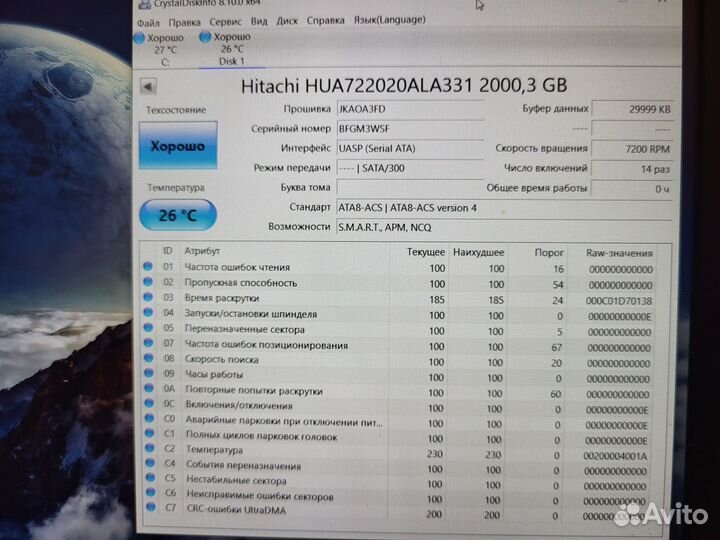Click the status dot for Время раскрутки
Image resolution: width=720 pixels, height=540 pixels.
(x=148, y=297)
